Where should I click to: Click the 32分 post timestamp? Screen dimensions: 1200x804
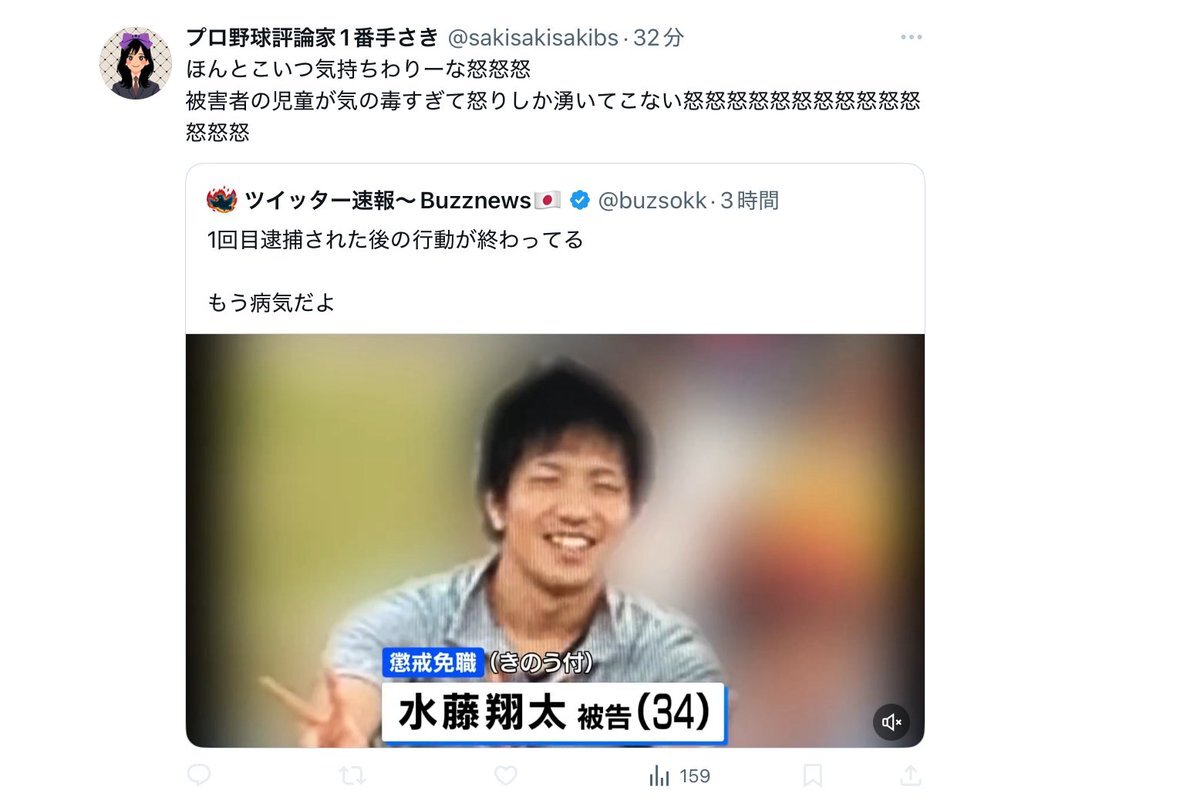click(659, 38)
